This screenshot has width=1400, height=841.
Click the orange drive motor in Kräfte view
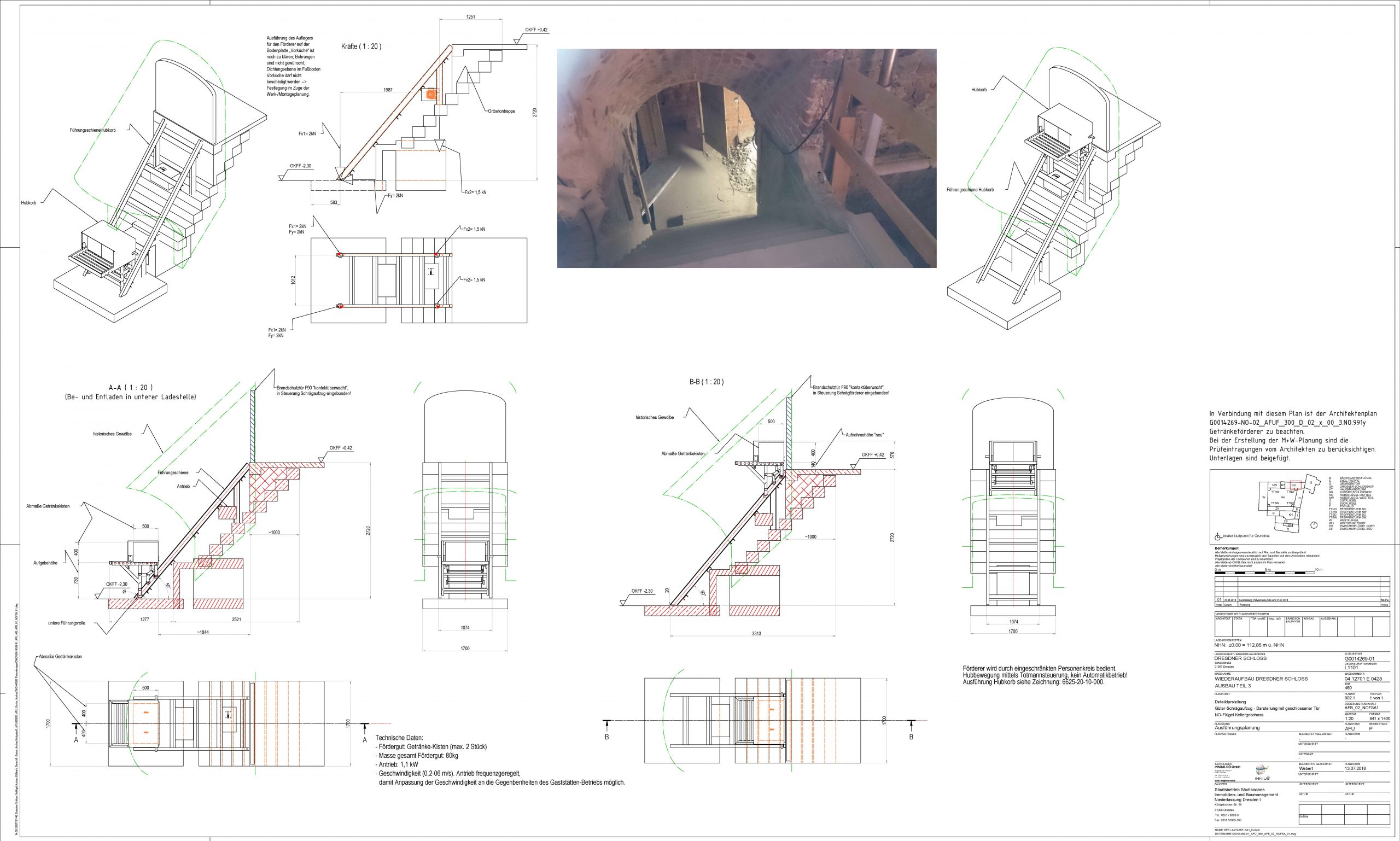tap(431, 94)
